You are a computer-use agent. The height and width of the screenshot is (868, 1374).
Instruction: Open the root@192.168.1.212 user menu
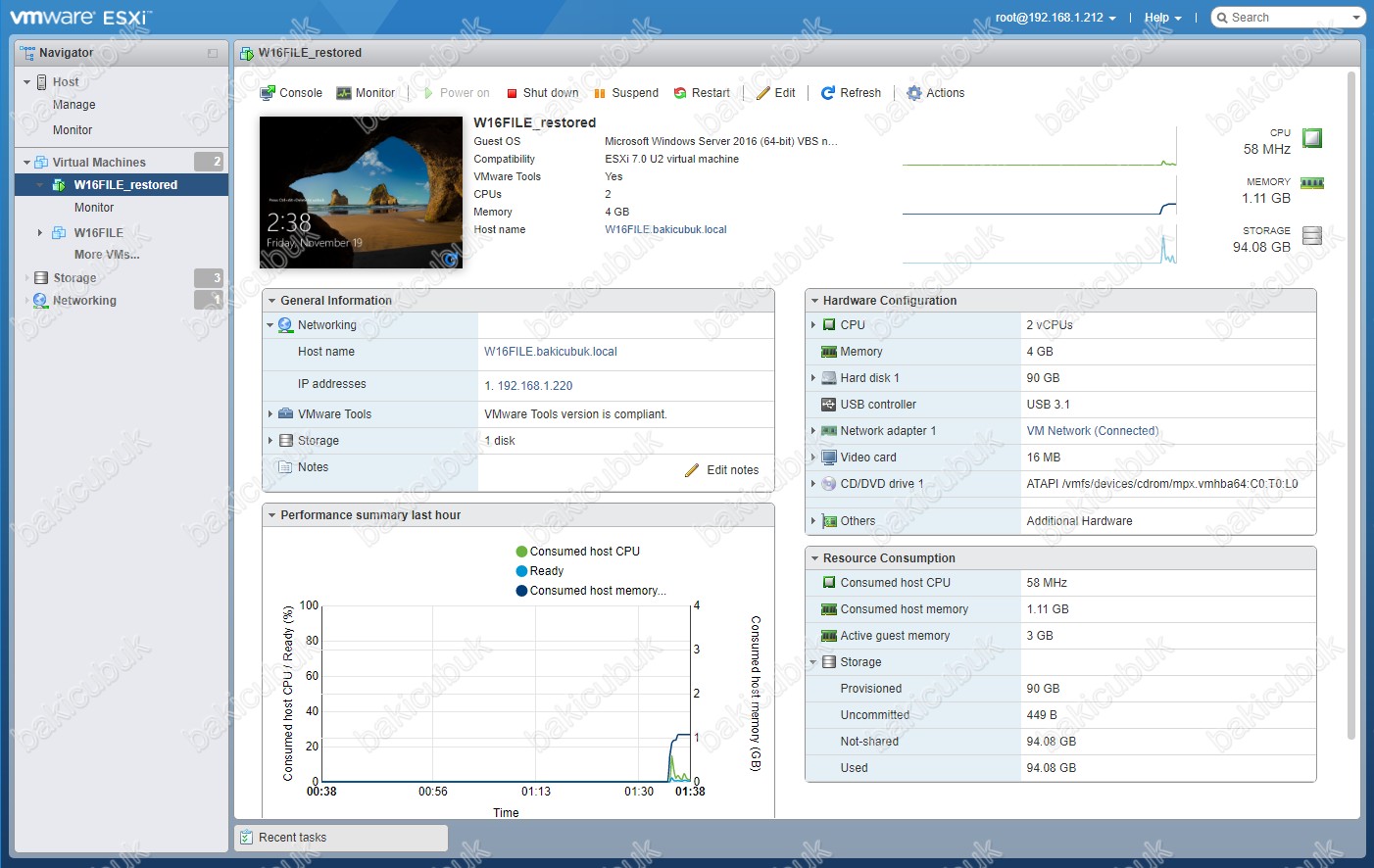pos(1055,18)
